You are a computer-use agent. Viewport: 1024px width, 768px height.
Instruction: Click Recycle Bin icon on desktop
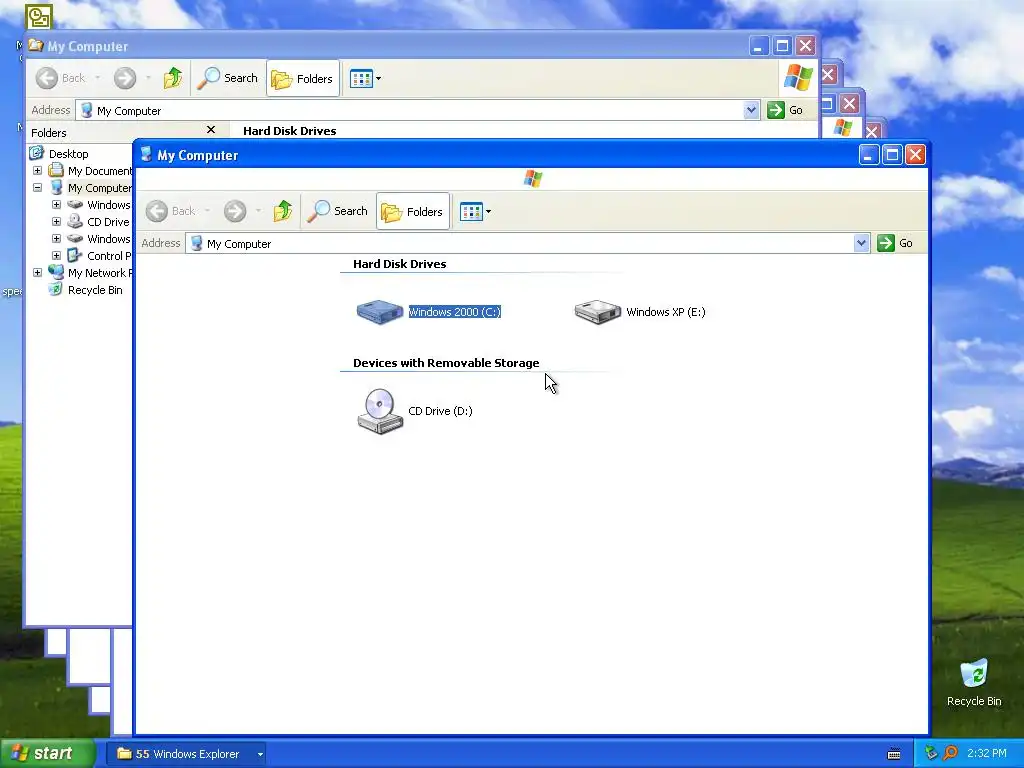click(x=974, y=674)
